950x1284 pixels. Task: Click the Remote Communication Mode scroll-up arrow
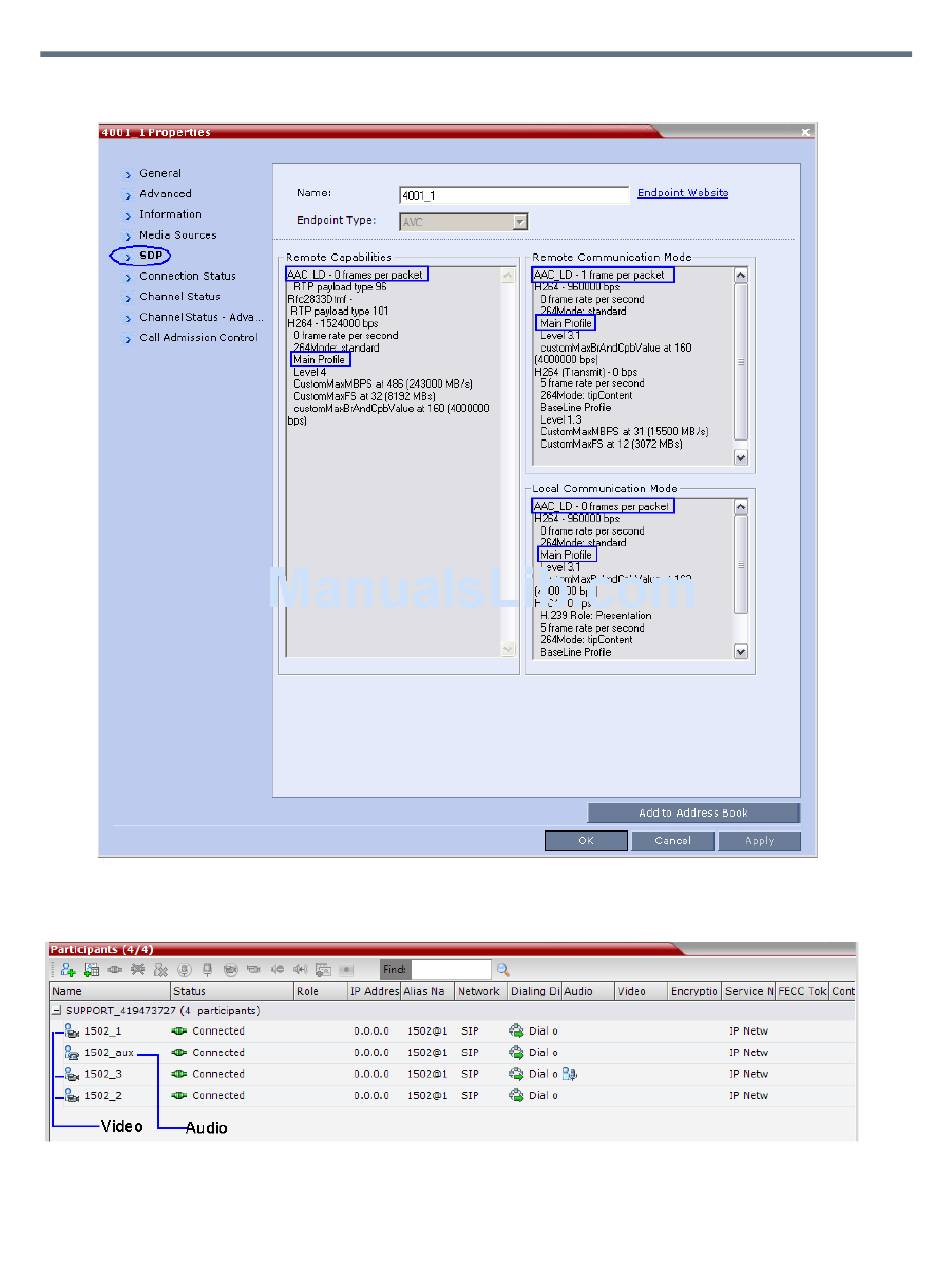pyautogui.click(x=741, y=276)
